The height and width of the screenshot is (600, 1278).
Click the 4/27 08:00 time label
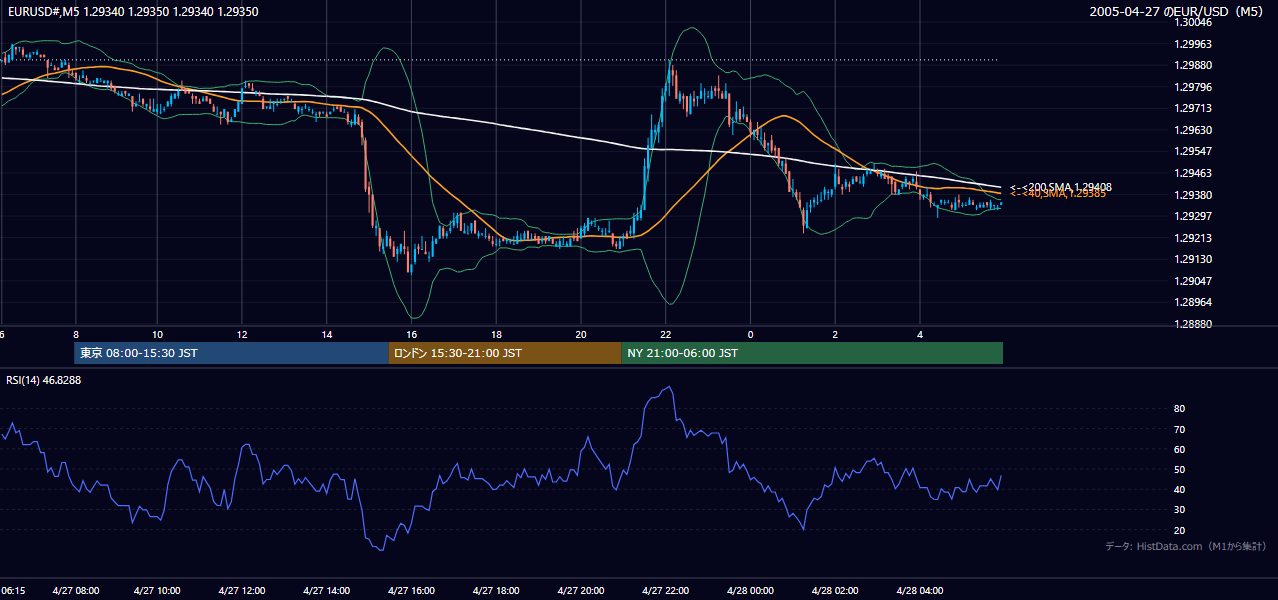pyautogui.click(x=74, y=591)
